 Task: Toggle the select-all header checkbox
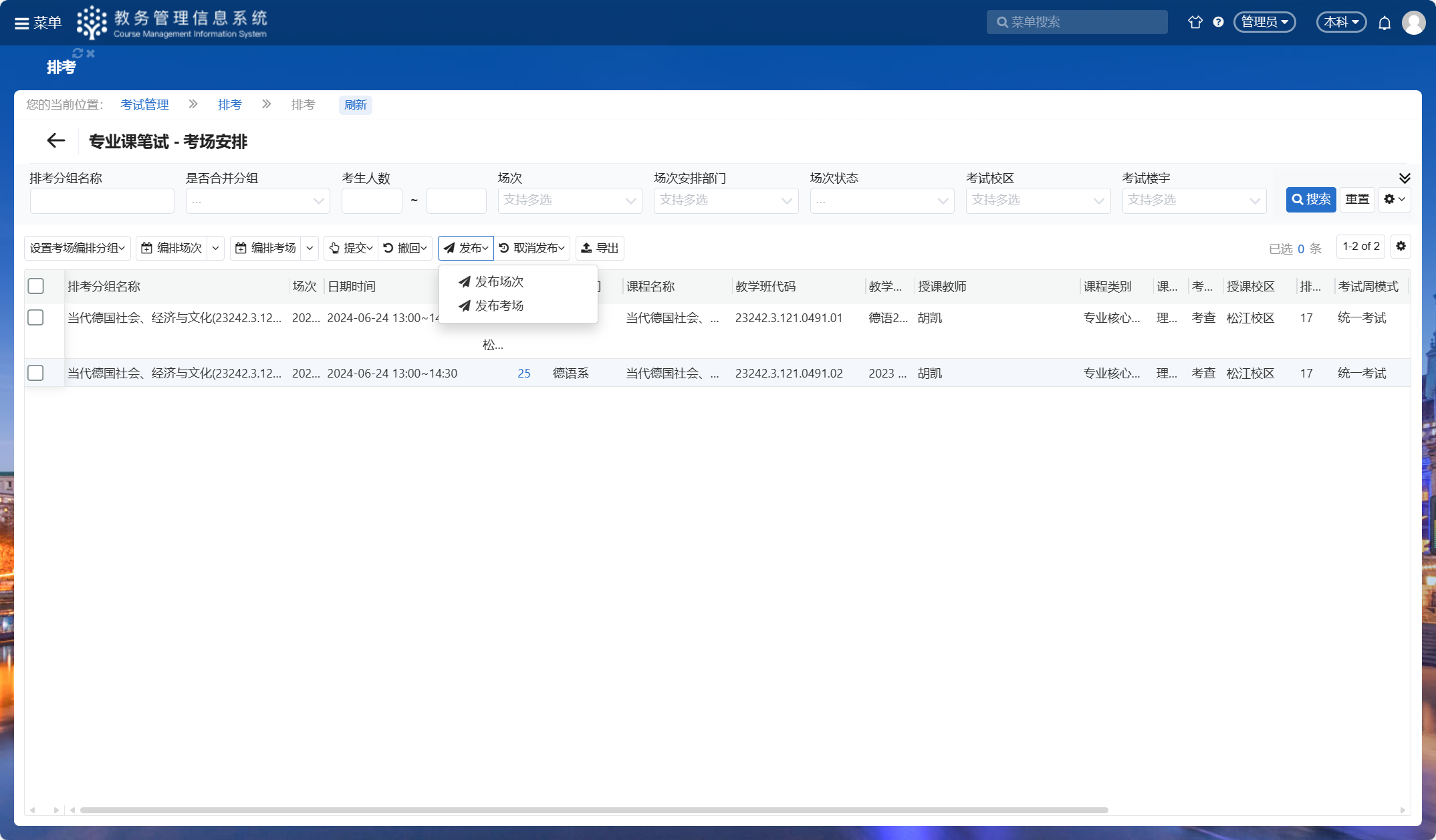click(36, 286)
